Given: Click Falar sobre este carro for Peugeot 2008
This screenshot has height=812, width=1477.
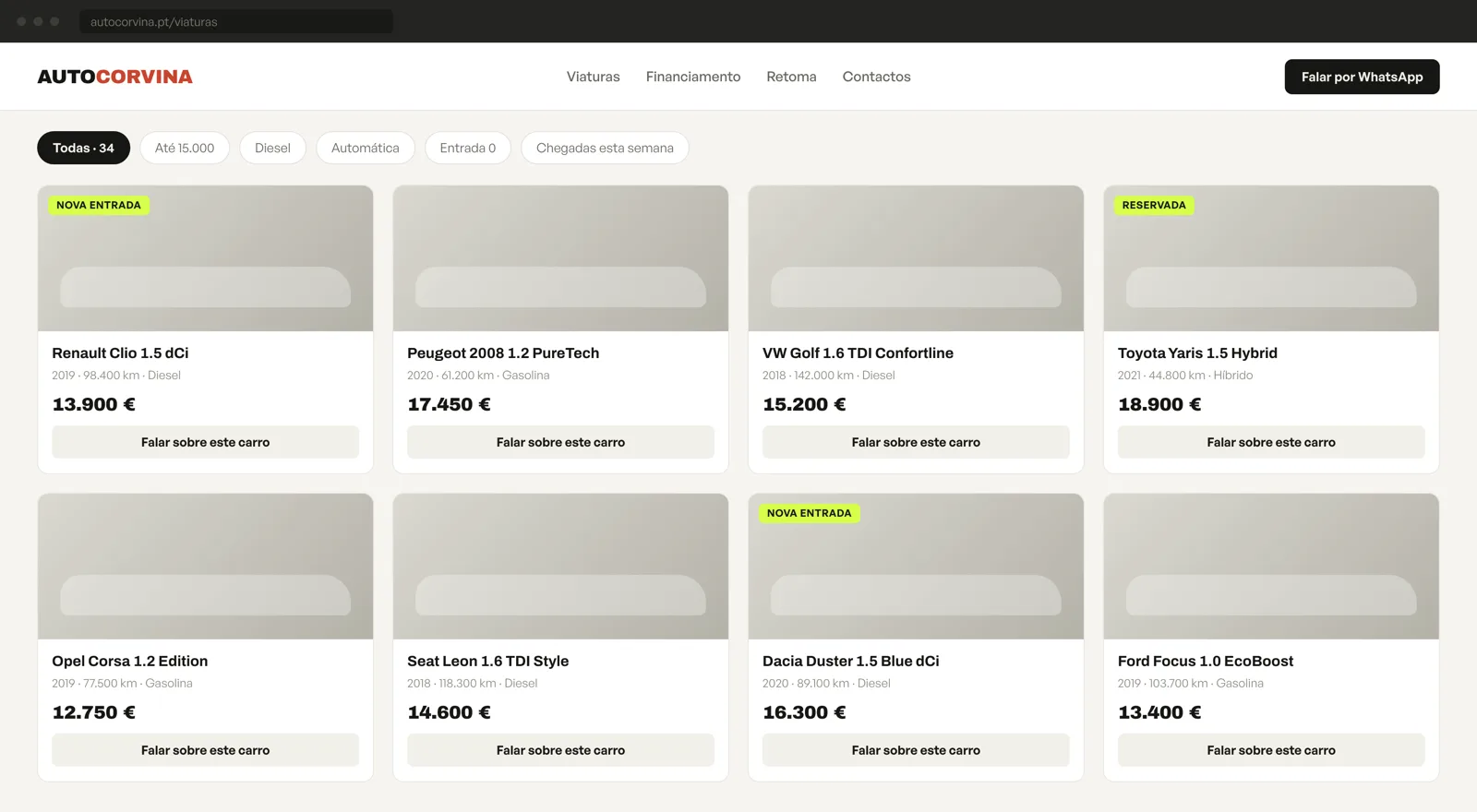Looking at the screenshot, I should pos(560,442).
